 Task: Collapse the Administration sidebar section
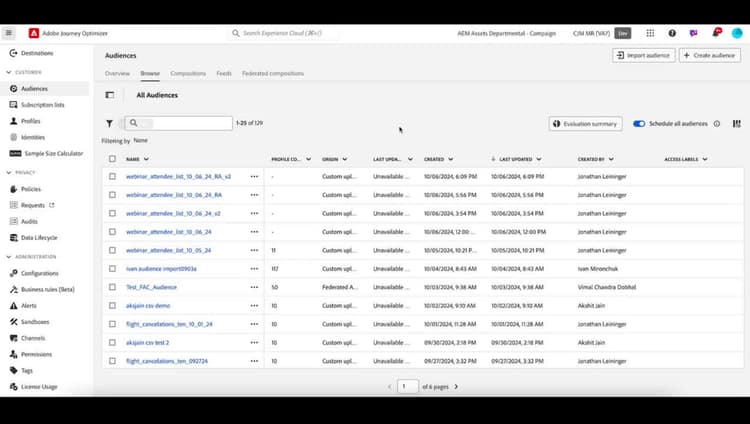point(9,257)
